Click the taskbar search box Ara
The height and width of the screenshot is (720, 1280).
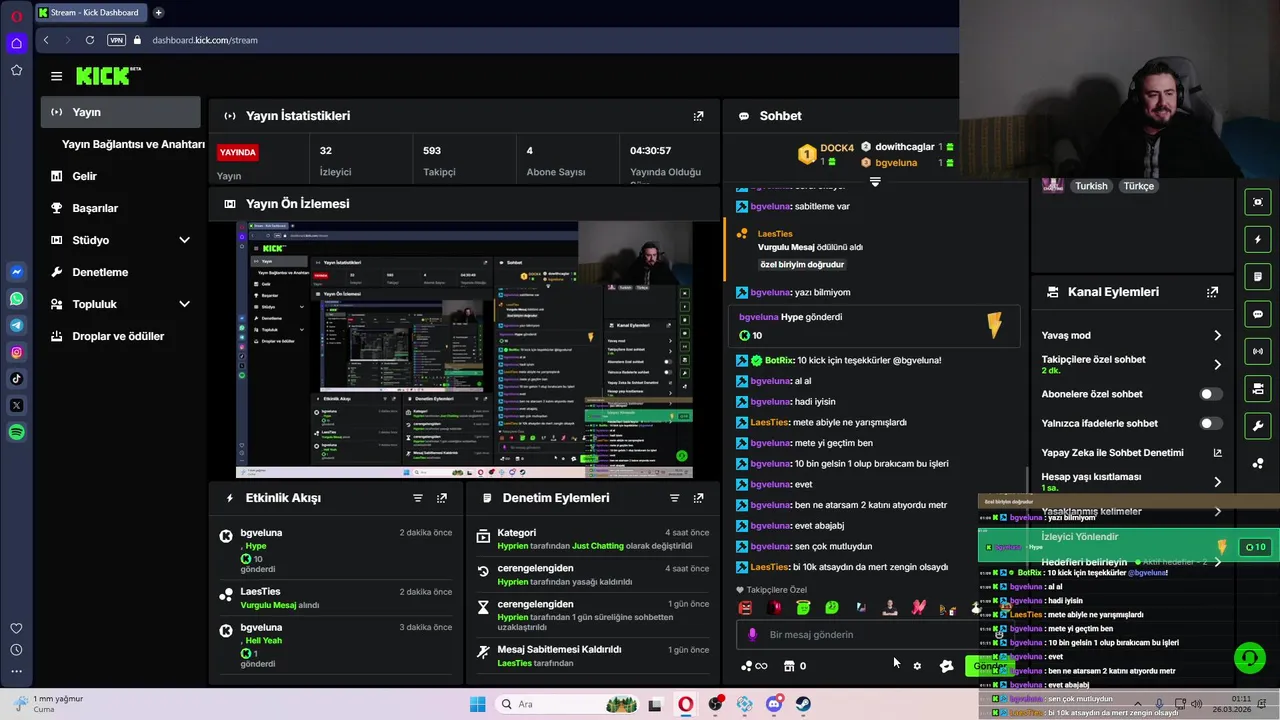pos(567,704)
